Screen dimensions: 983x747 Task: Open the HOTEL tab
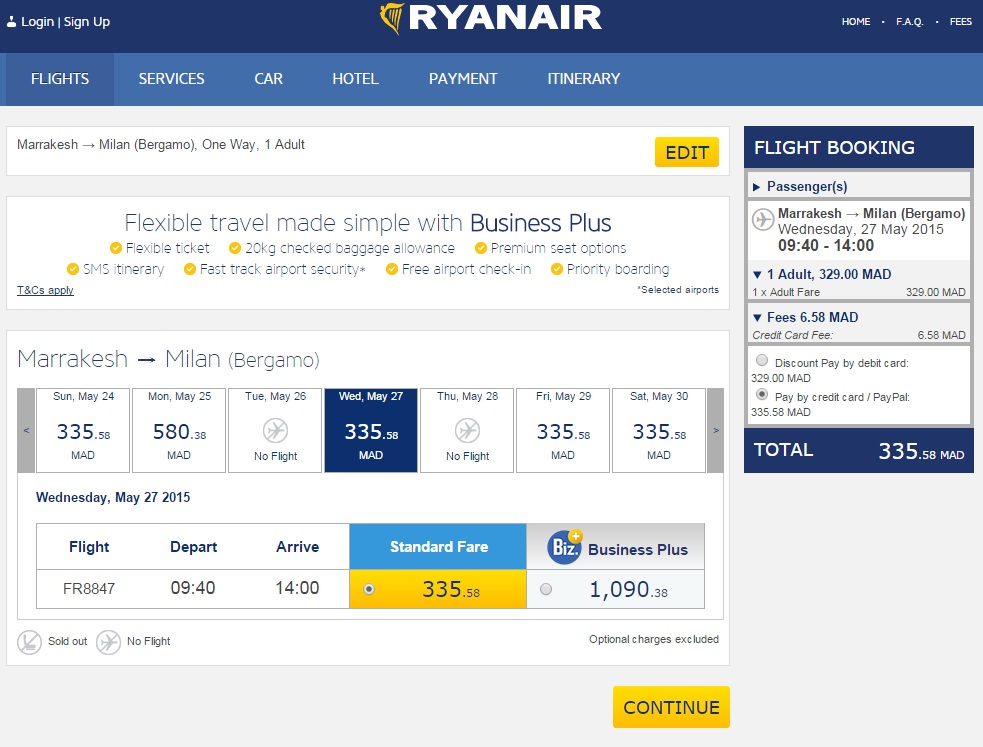click(355, 79)
